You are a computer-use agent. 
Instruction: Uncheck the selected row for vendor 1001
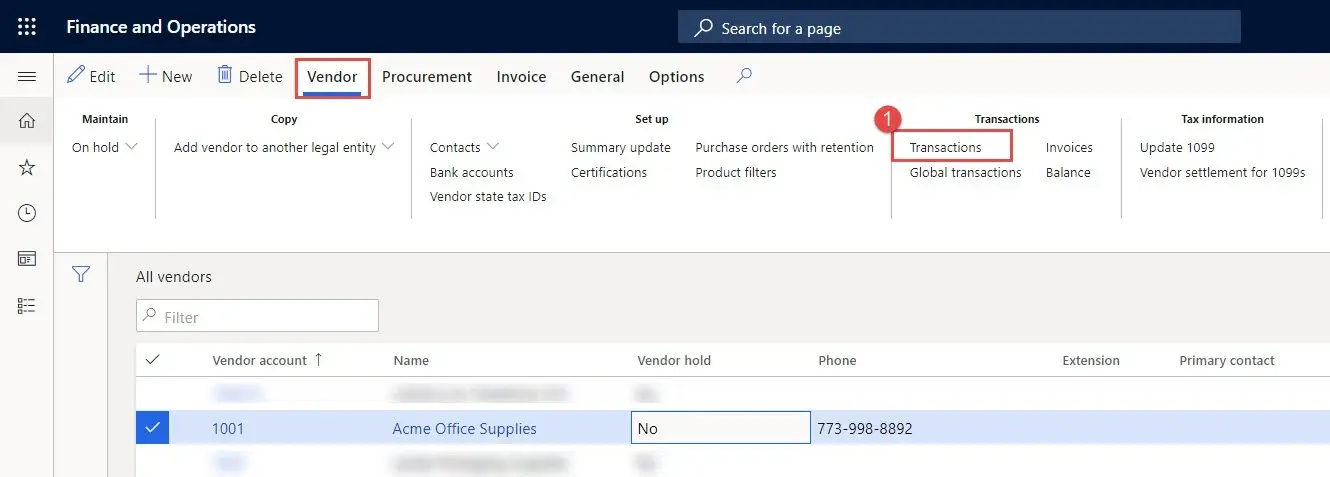[153, 428]
